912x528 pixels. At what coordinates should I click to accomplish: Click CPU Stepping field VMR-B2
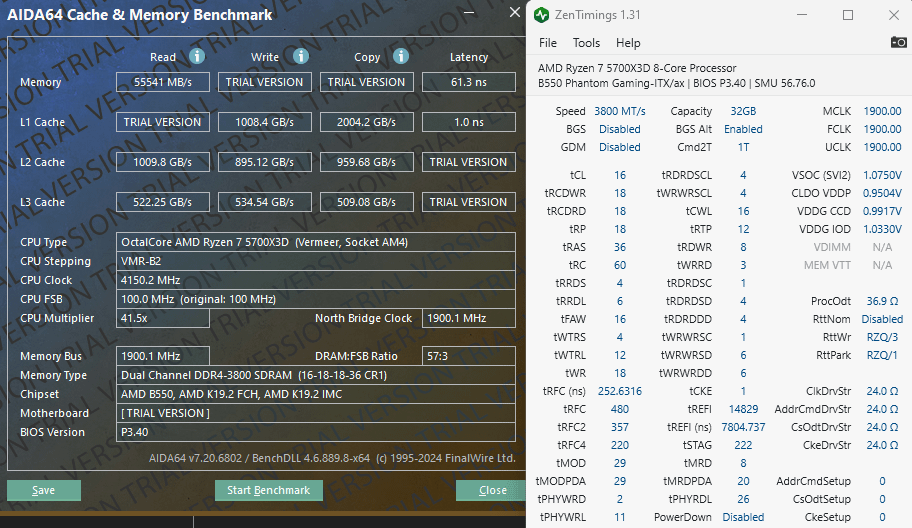316,261
